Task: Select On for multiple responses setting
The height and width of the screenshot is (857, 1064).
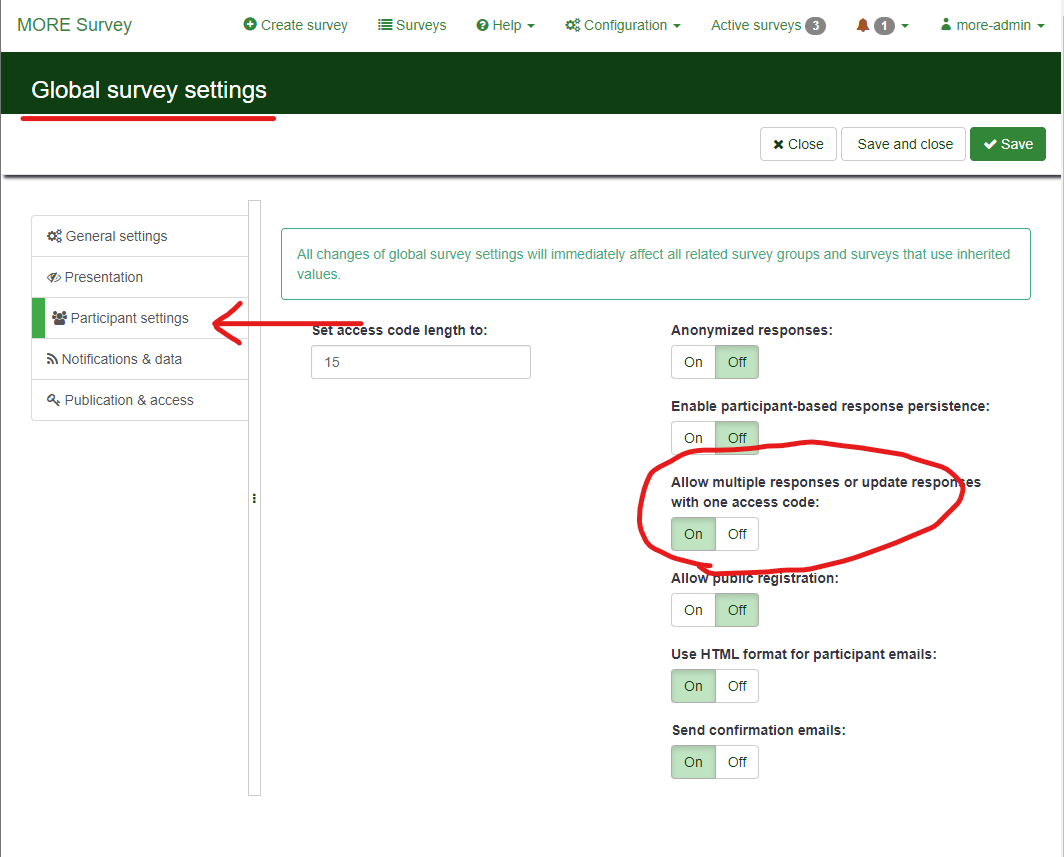Action: 693,534
